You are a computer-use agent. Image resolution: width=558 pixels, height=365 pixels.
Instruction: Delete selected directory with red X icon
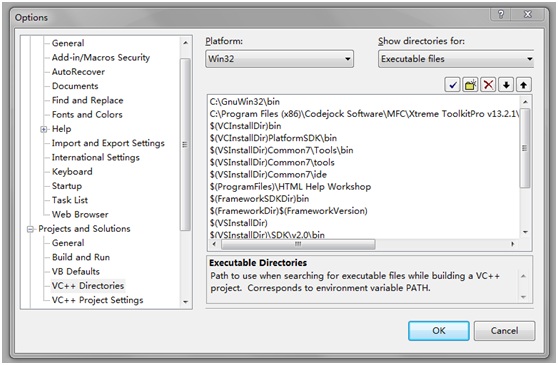click(x=488, y=85)
